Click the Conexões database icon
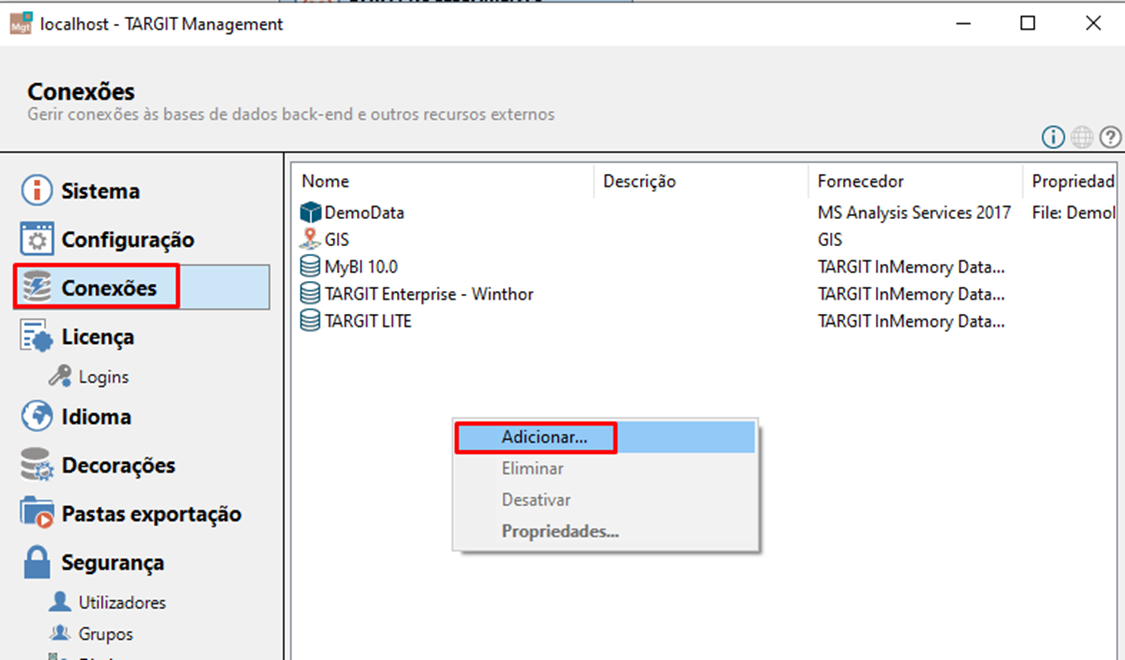The width and height of the screenshot is (1125, 660). pyautogui.click(x=37, y=288)
